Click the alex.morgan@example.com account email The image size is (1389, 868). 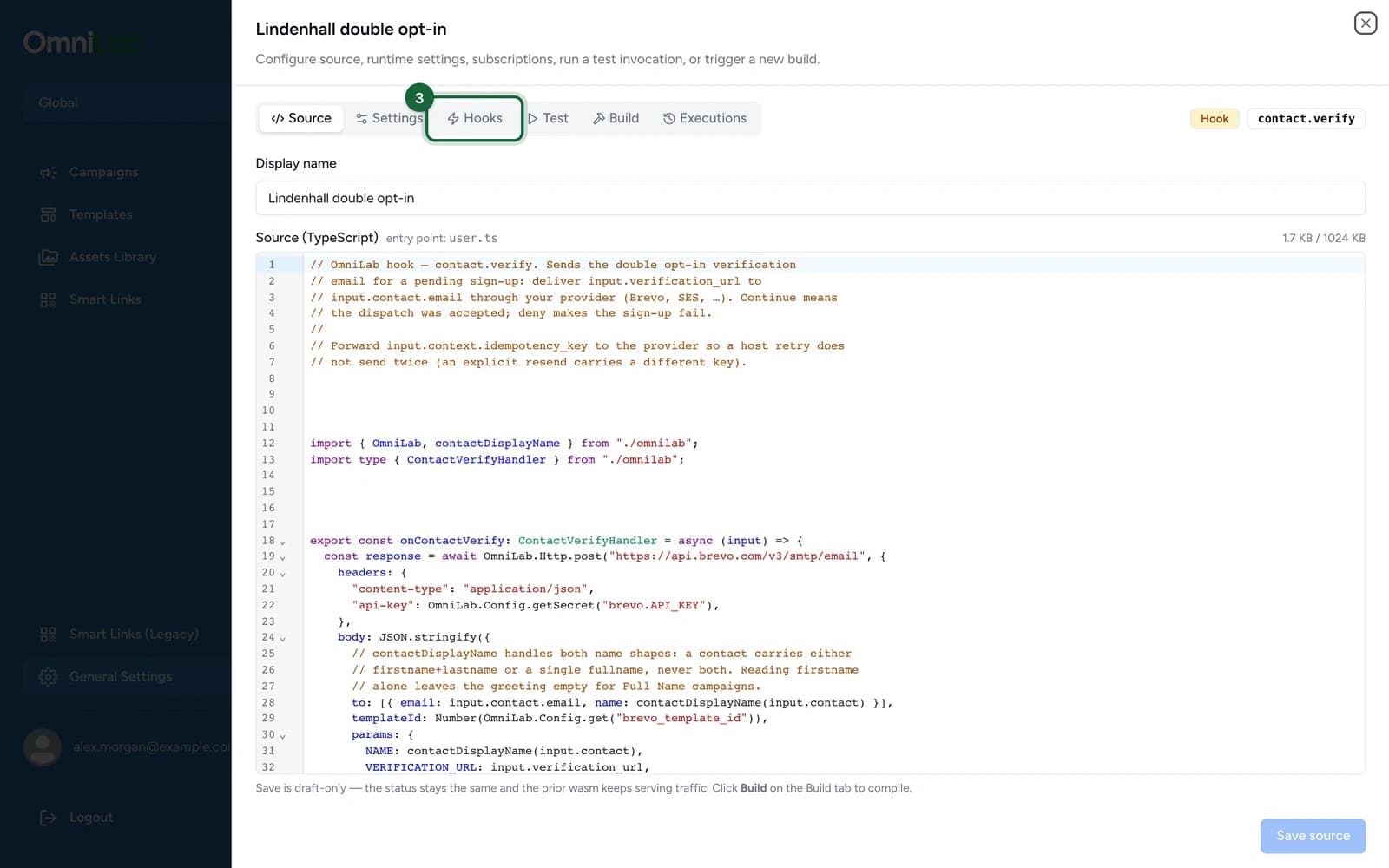pos(152,747)
